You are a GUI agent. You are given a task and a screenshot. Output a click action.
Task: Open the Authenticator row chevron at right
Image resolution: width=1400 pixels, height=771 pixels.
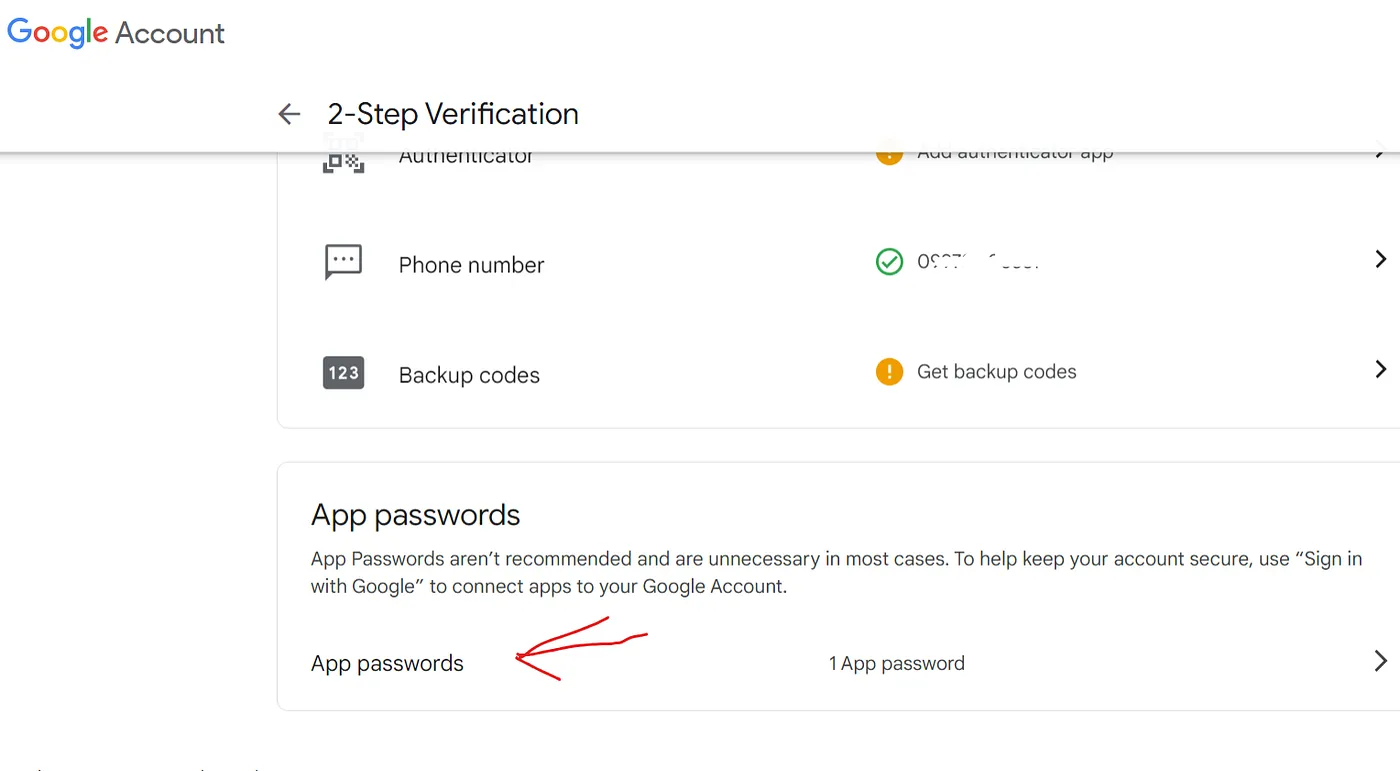click(1380, 156)
